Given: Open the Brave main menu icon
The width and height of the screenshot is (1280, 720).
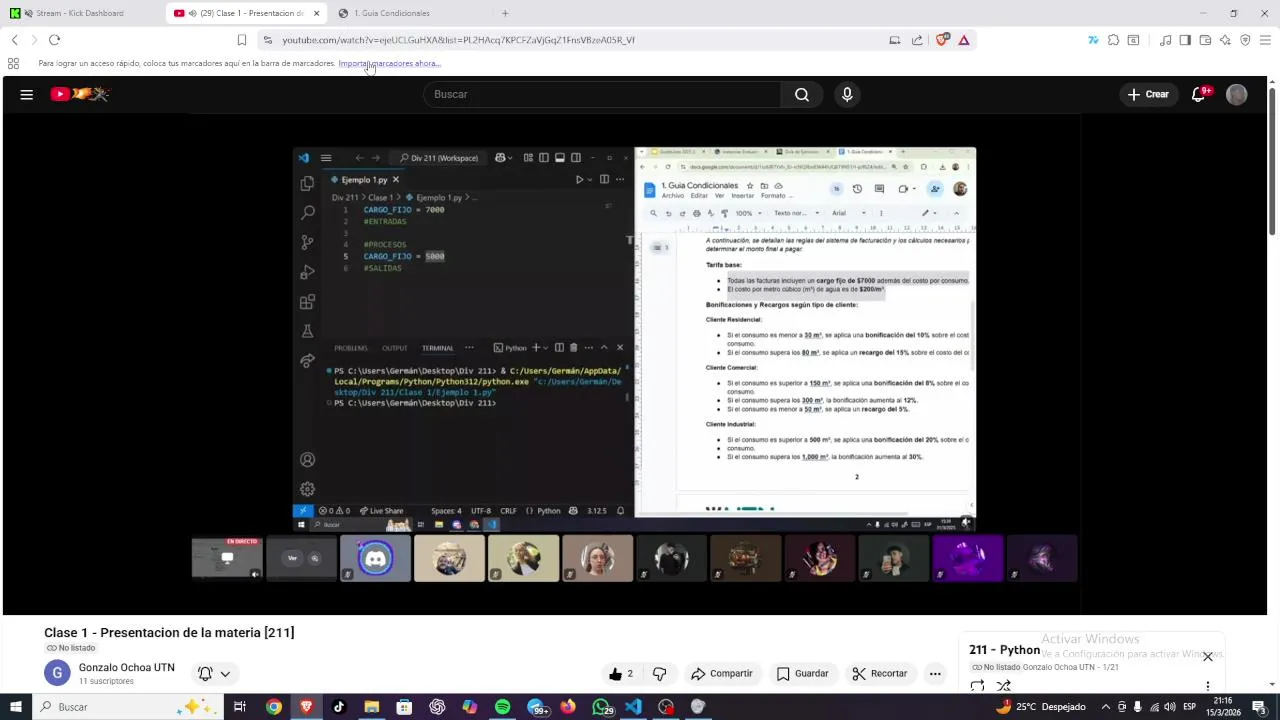Looking at the screenshot, I should point(1265,40).
